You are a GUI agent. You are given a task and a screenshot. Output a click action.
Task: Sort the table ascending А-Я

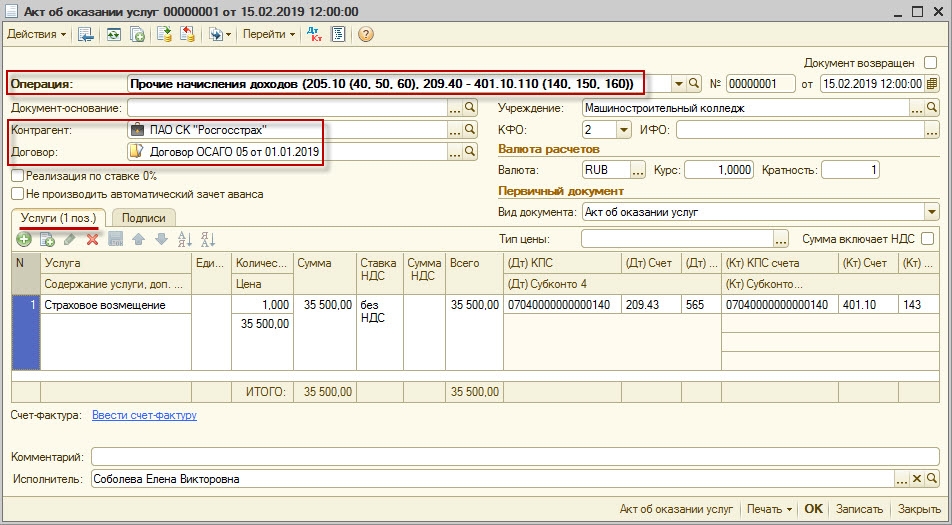[x=185, y=239]
